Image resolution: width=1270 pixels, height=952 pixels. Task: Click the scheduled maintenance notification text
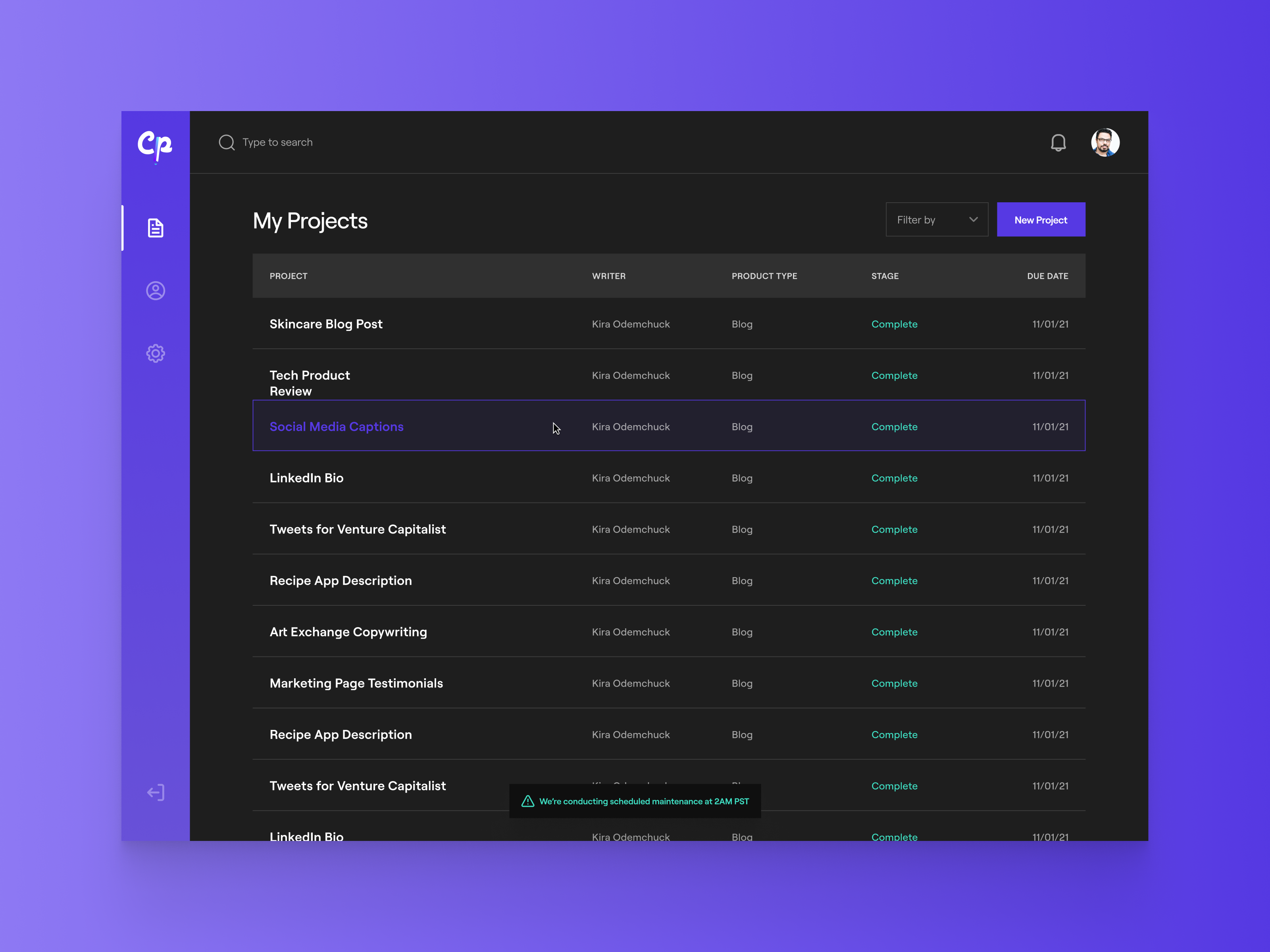tap(644, 801)
